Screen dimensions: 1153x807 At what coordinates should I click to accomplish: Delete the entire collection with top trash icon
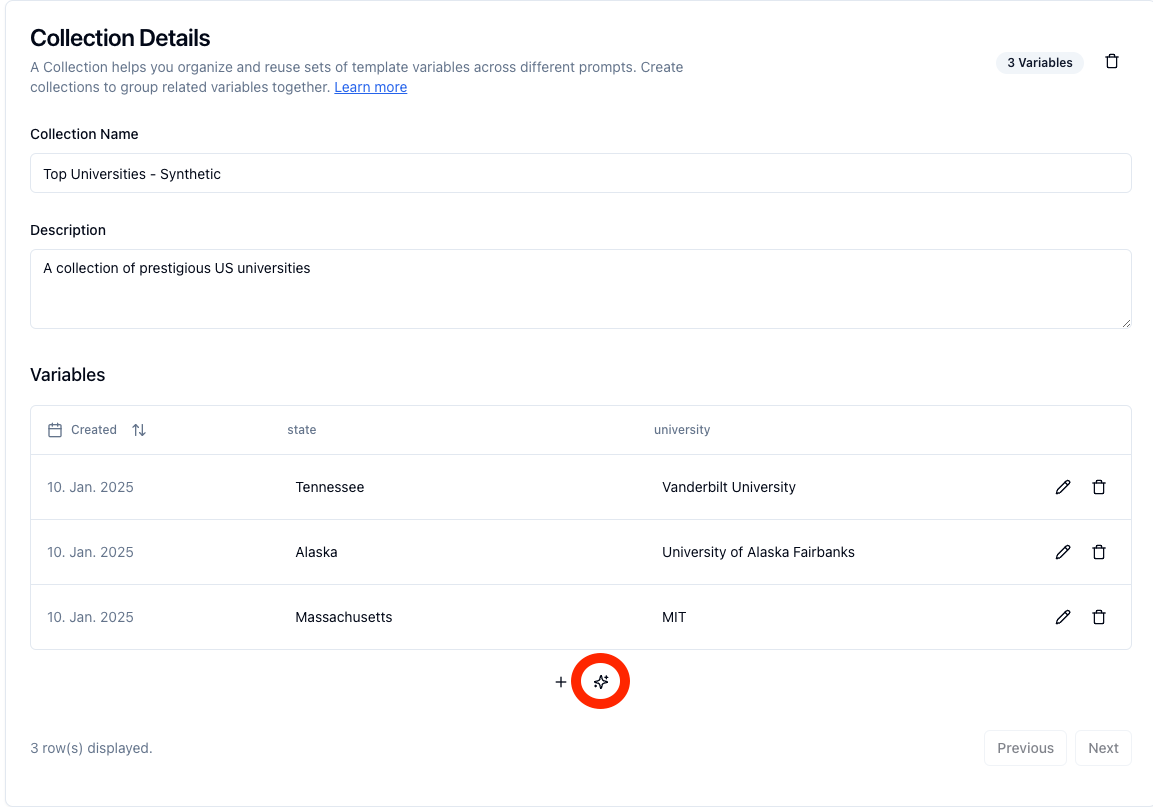tap(1112, 62)
